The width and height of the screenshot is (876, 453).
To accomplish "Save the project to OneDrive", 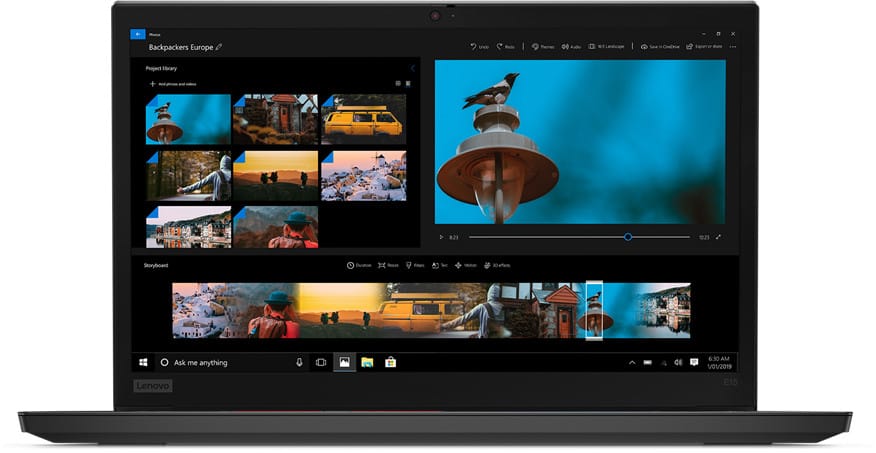I will pos(660,47).
